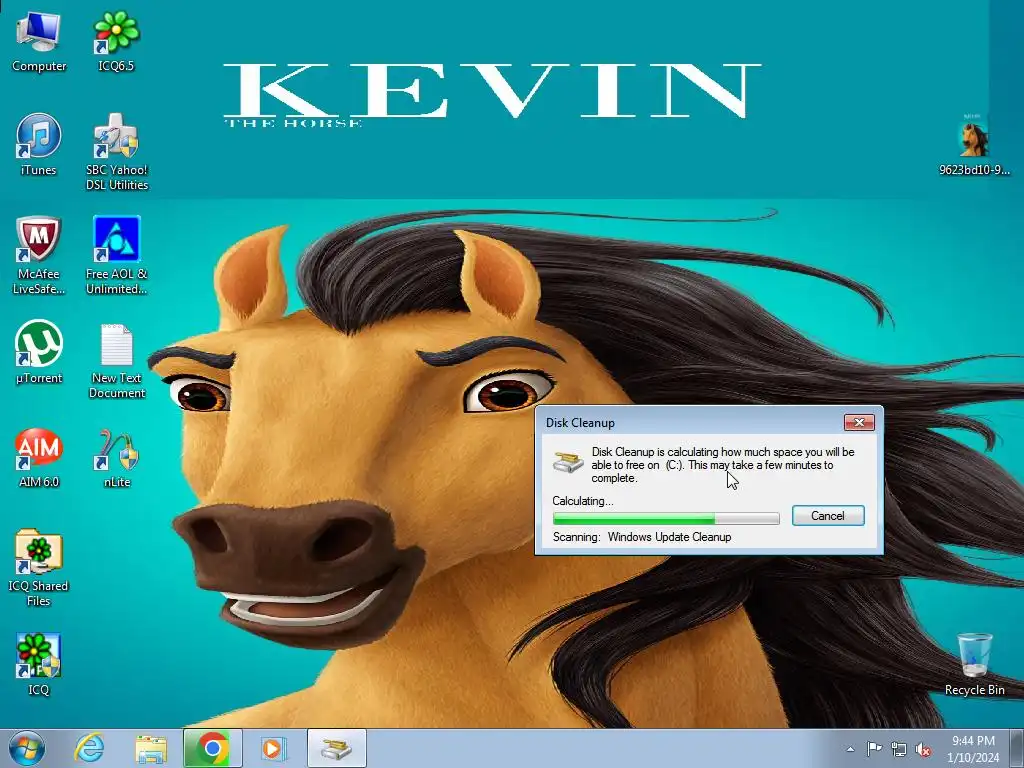Select SBC Yahoo! DSL Utilities shortcut
1024x768 pixels.
pos(117,152)
